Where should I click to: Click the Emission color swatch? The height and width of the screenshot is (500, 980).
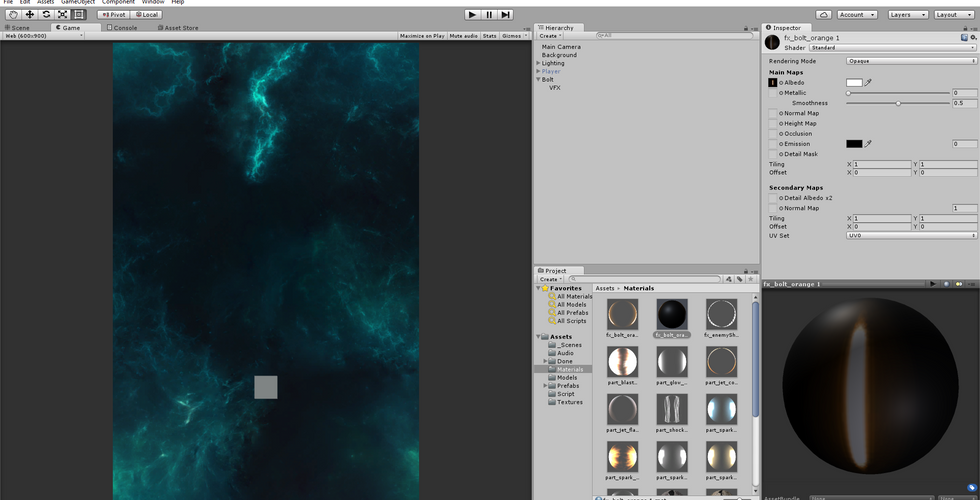tap(854, 144)
